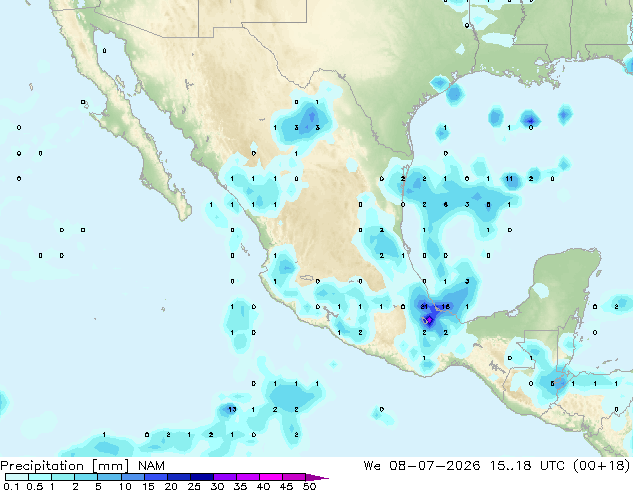Click the 0.1–0.5 mm legend color swatch
634x490 pixels.
[x=17, y=477]
